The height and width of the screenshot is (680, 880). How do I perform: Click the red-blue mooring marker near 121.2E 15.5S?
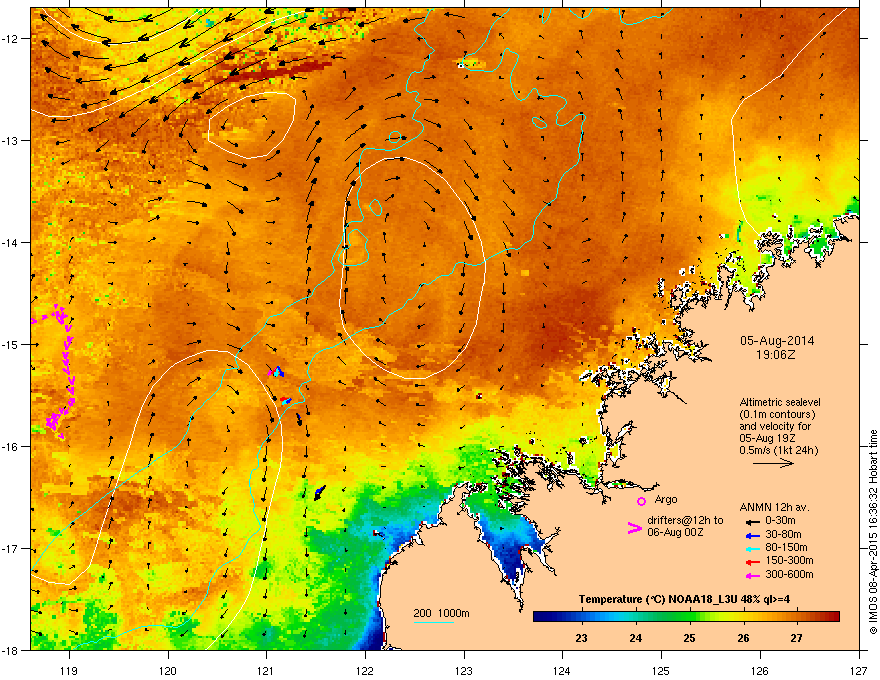point(286,400)
